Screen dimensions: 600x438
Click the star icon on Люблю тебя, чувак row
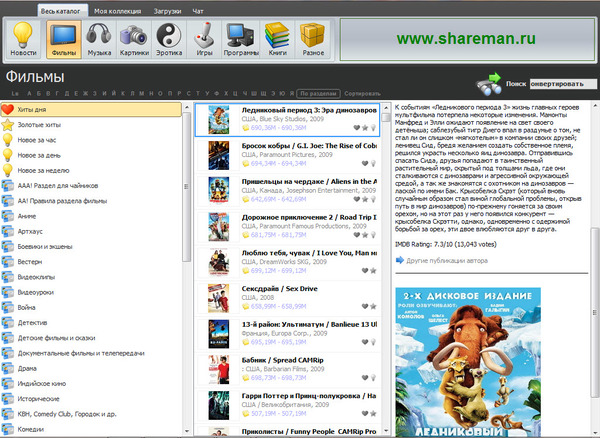[x=373, y=270]
